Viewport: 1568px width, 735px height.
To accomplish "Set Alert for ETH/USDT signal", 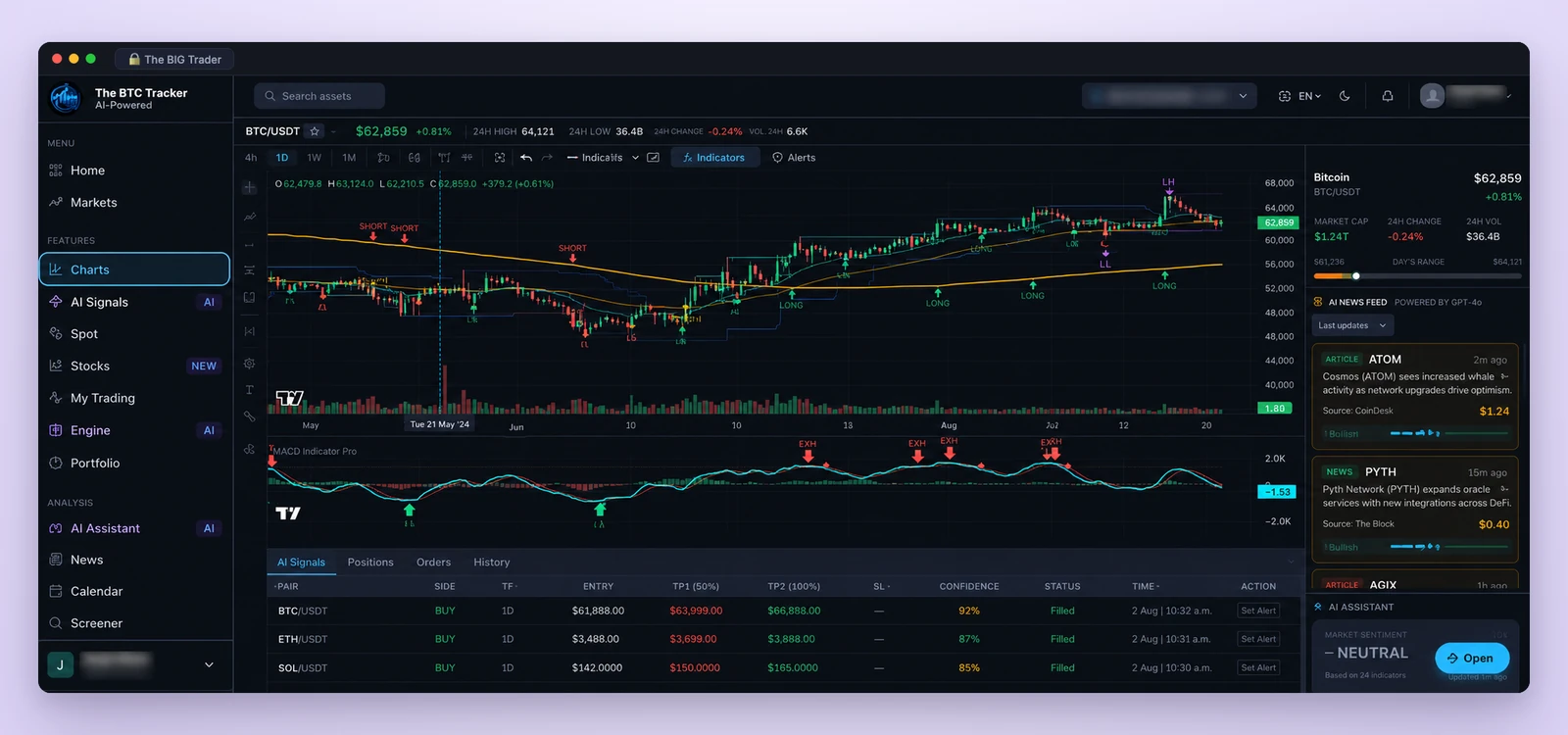I will pos(1258,639).
